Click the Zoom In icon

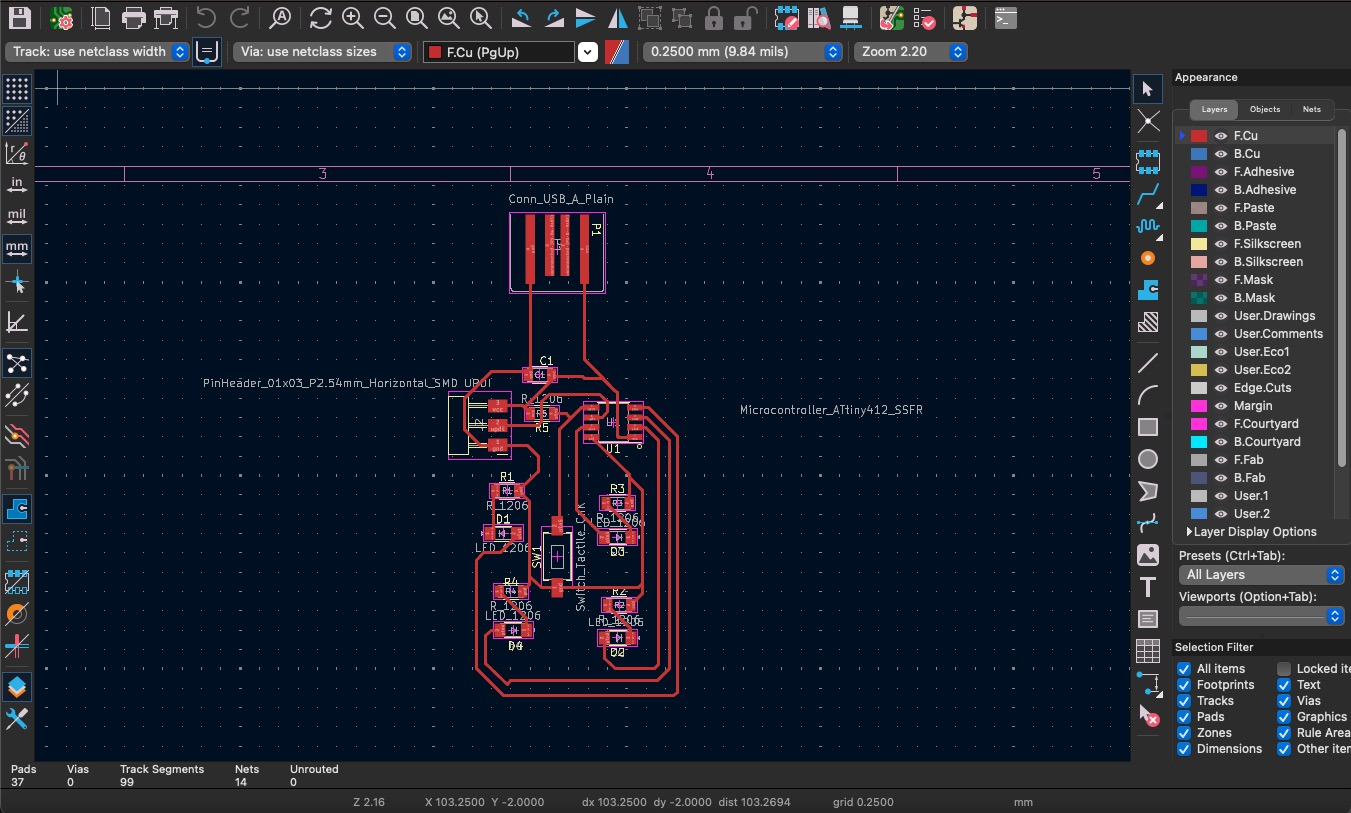click(352, 17)
